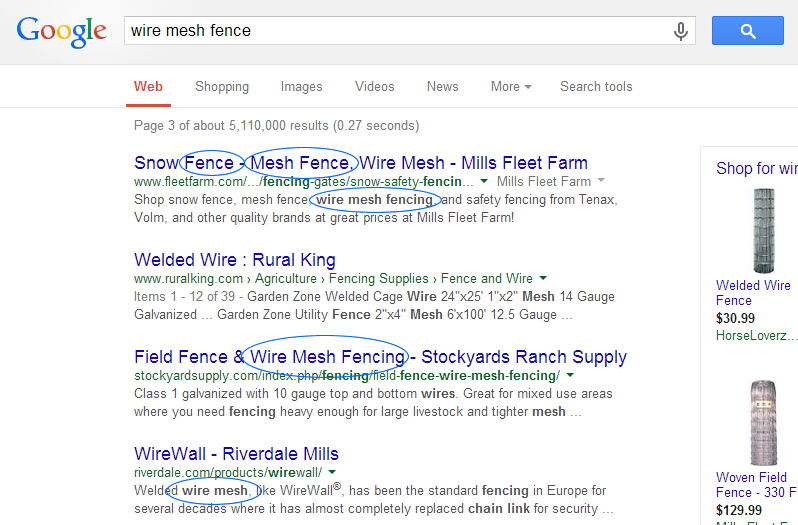Viewport: 798px width, 525px height.
Task: Open Search tools options
Action: click(x=596, y=86)
